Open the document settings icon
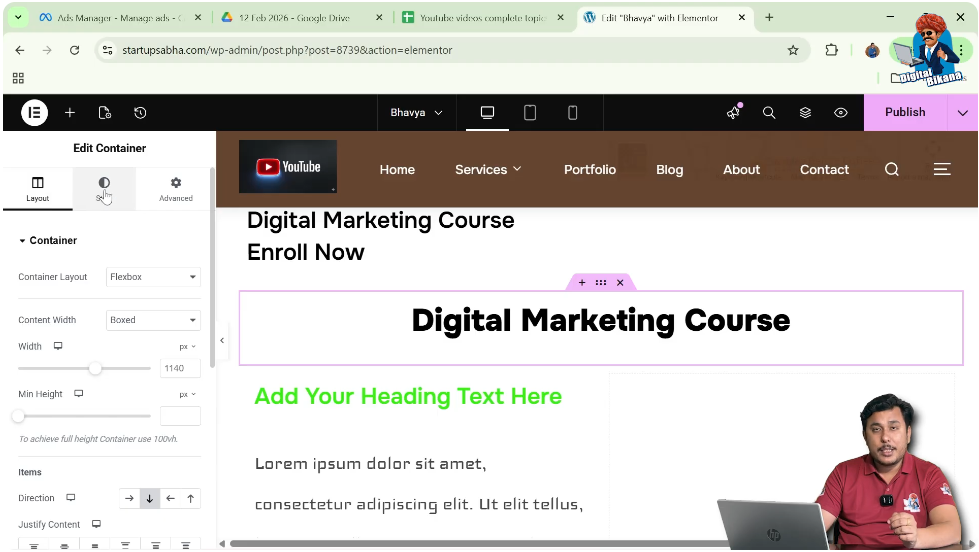The width and height of the screenshot is (979, 552). [105, 113]
